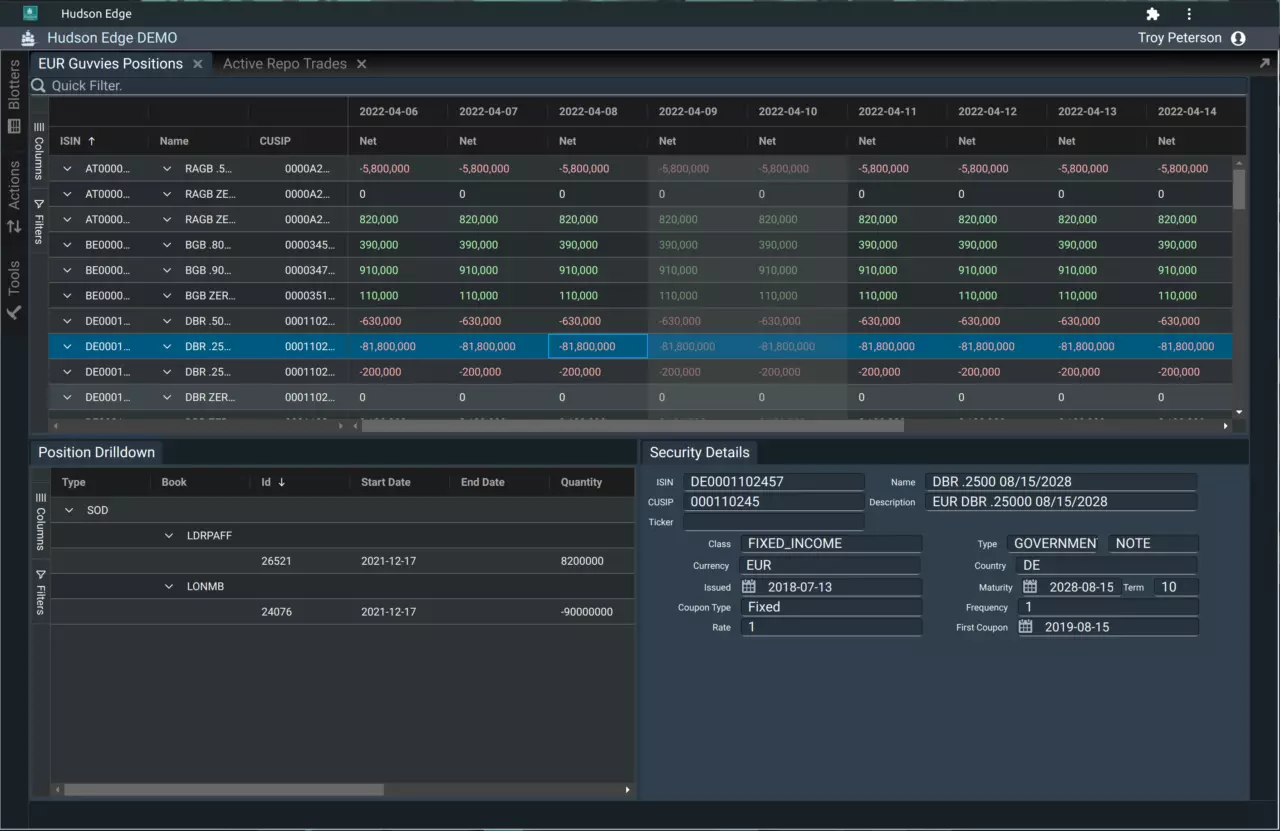
Task: Collapse the LONMB book group
Action: point(169,587)
